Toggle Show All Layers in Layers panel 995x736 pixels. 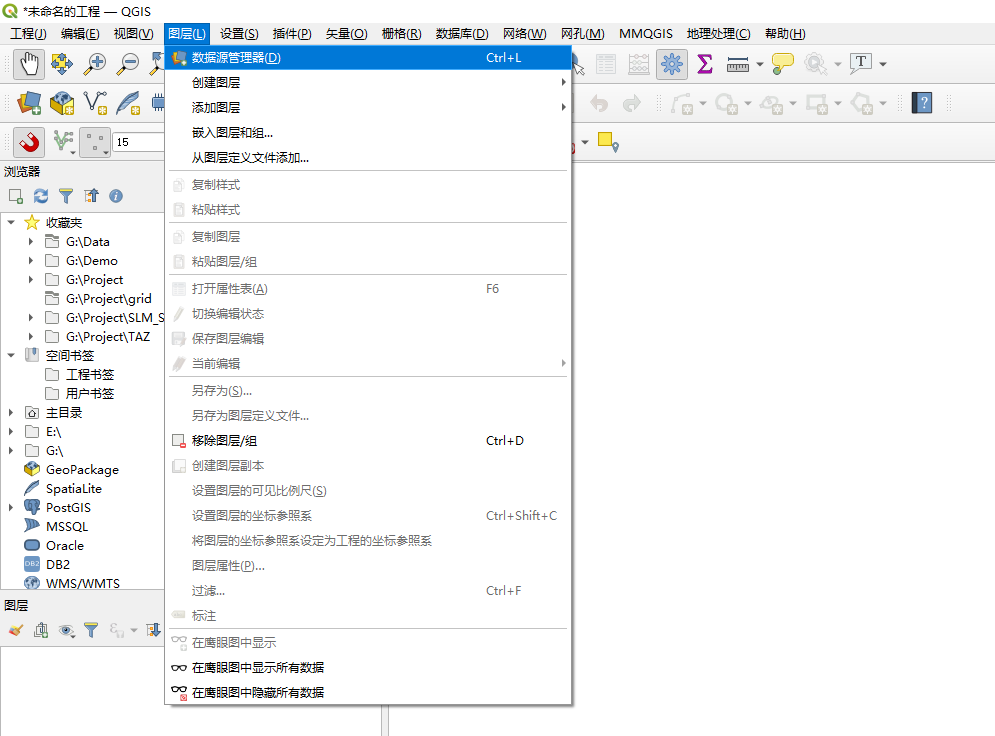coord(66,631)
